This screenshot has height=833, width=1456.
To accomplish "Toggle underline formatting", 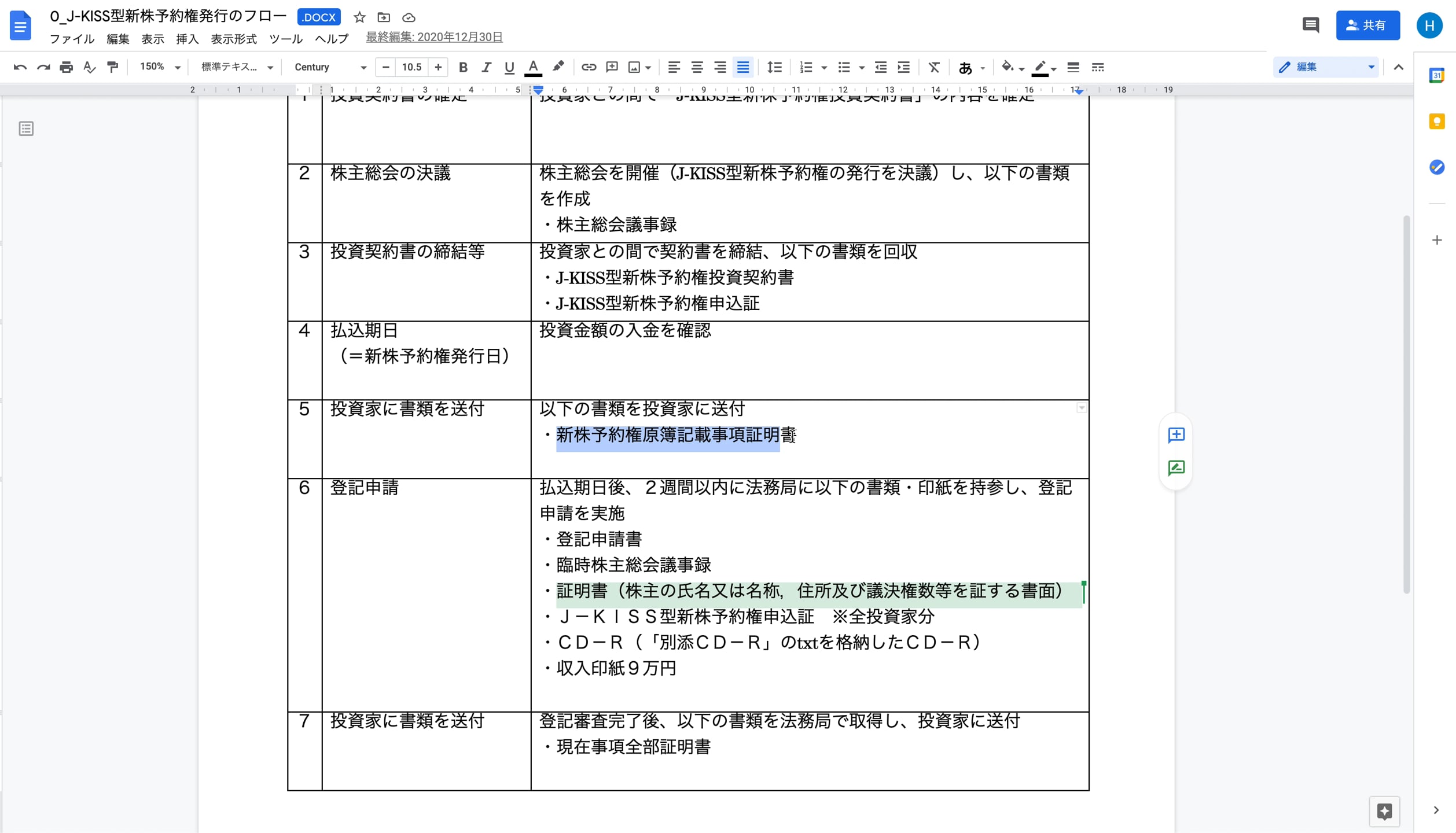I will pos(509,67).
